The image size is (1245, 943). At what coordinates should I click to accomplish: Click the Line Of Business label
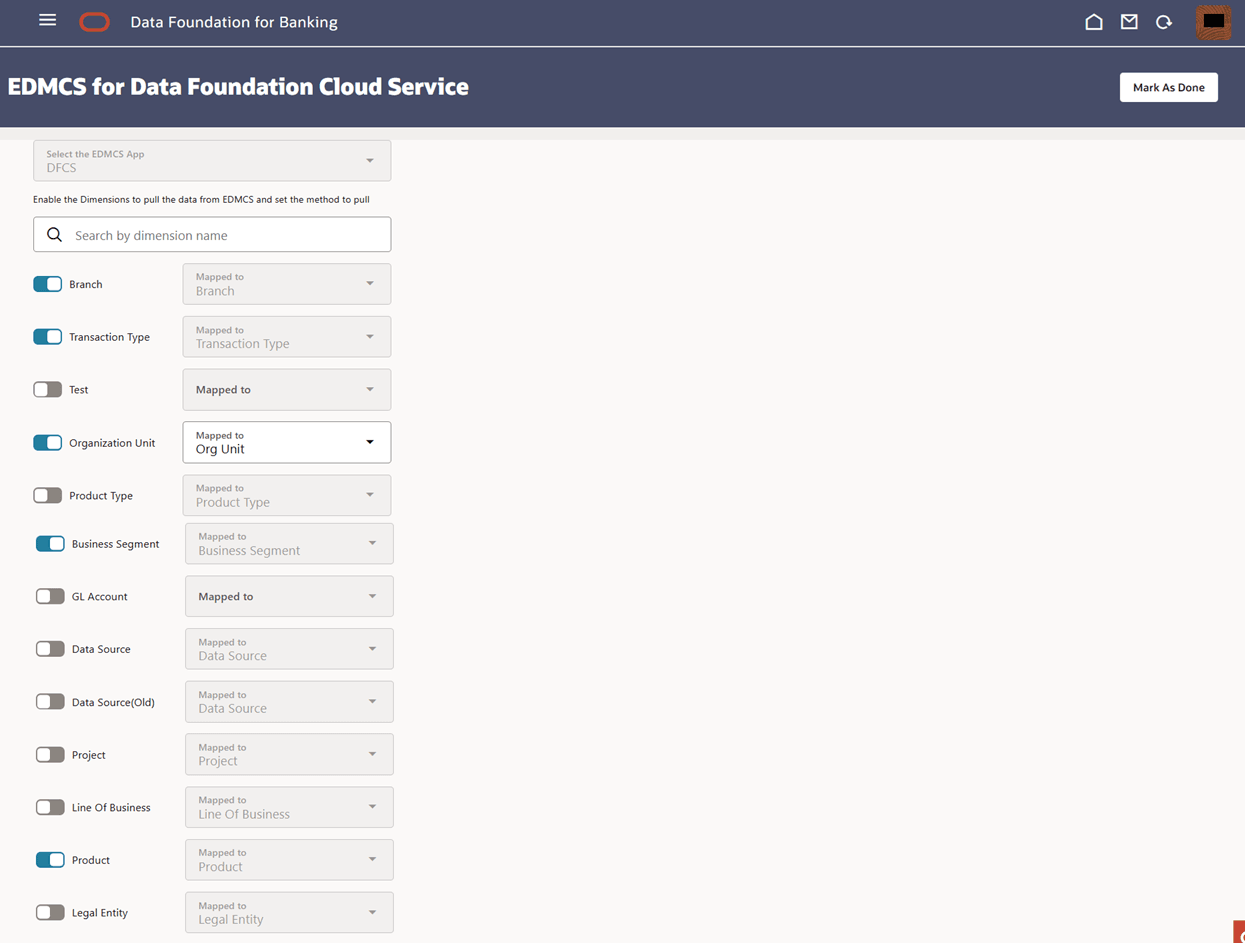[x=111, y=808]
